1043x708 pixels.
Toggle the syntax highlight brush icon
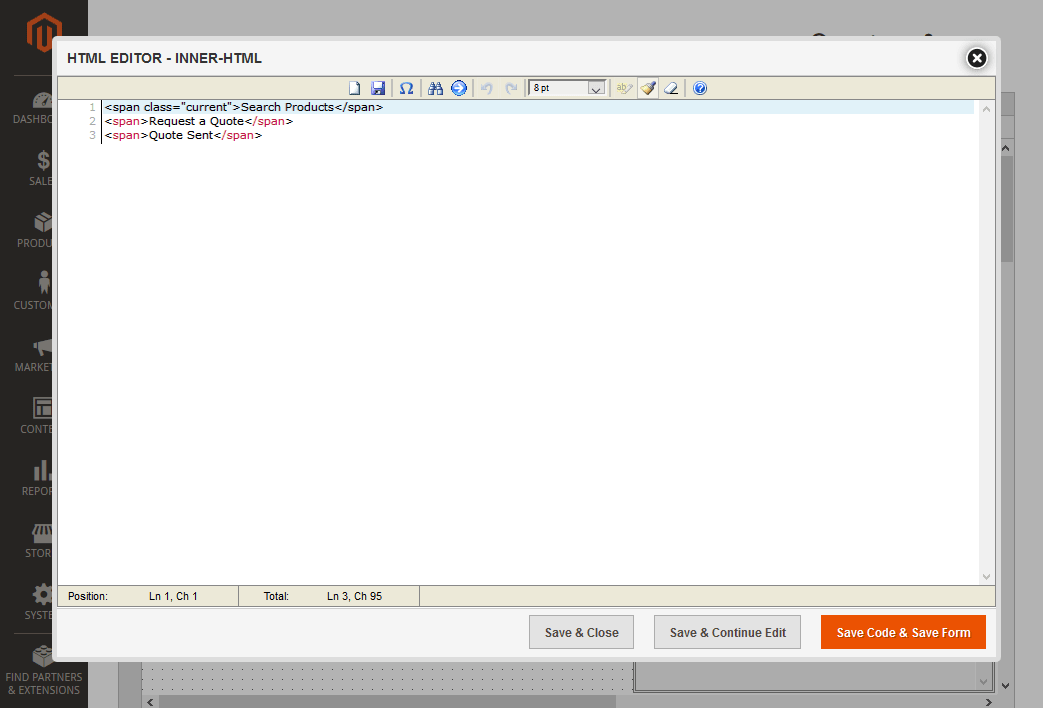point(648,88)
